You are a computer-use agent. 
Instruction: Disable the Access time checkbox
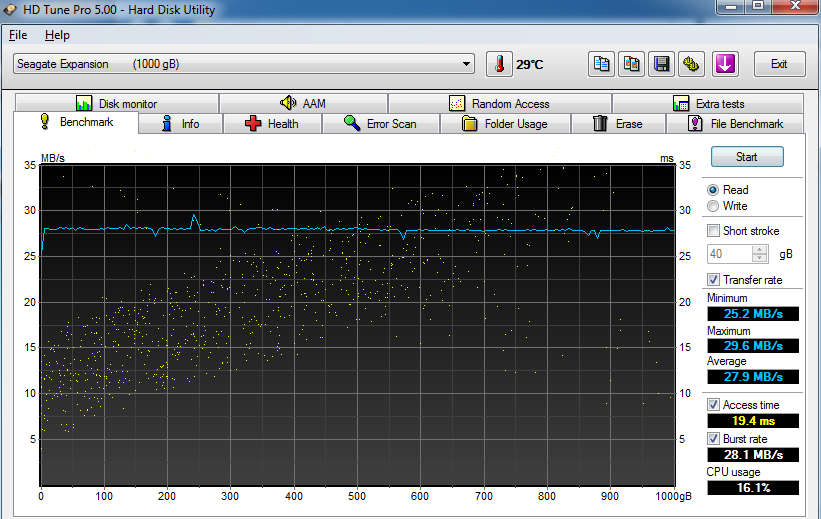(x=713, y=405)
